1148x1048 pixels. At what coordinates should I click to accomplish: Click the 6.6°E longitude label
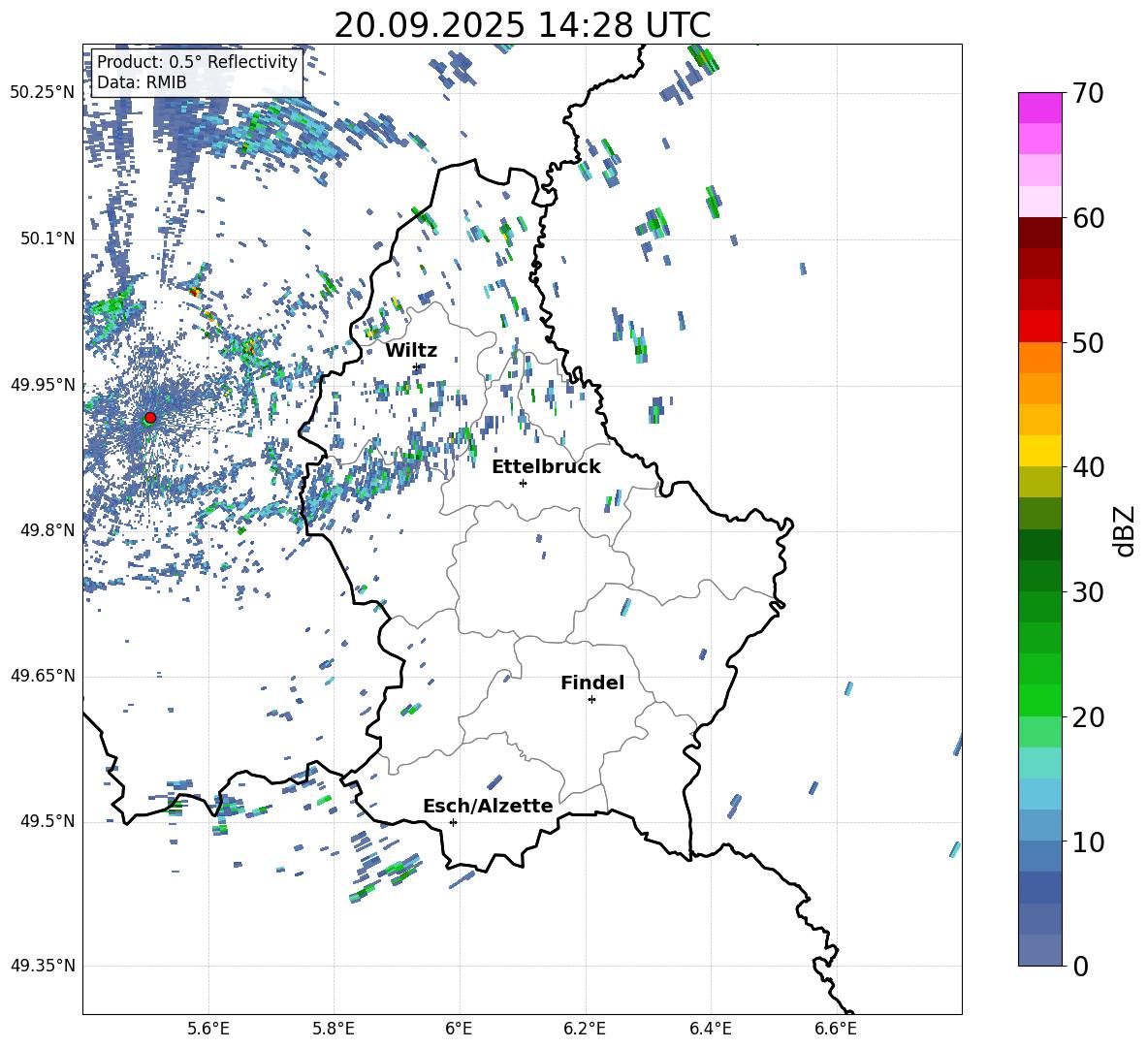tap(836, 1029)
